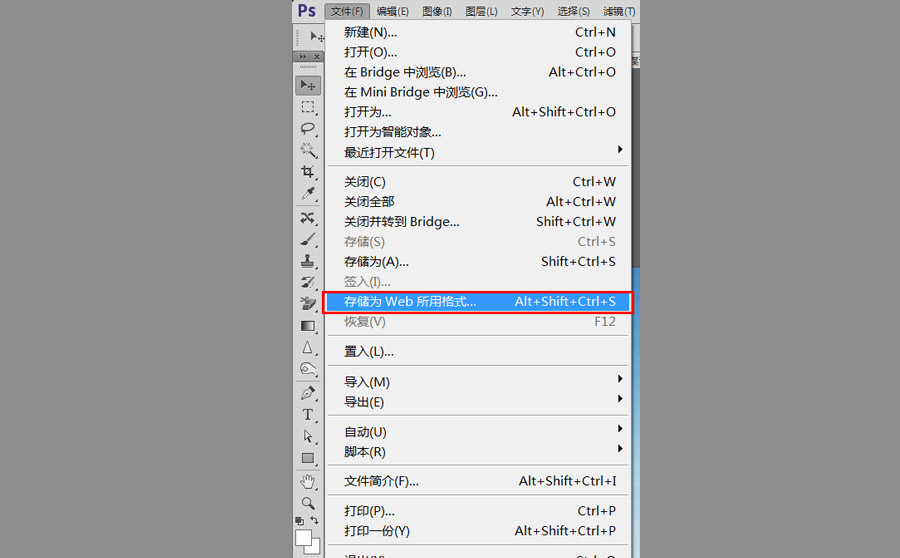The image size is (900, 558).
Task: Choose 关闭并转到 Bridge... entry
Action: (479, 222)
